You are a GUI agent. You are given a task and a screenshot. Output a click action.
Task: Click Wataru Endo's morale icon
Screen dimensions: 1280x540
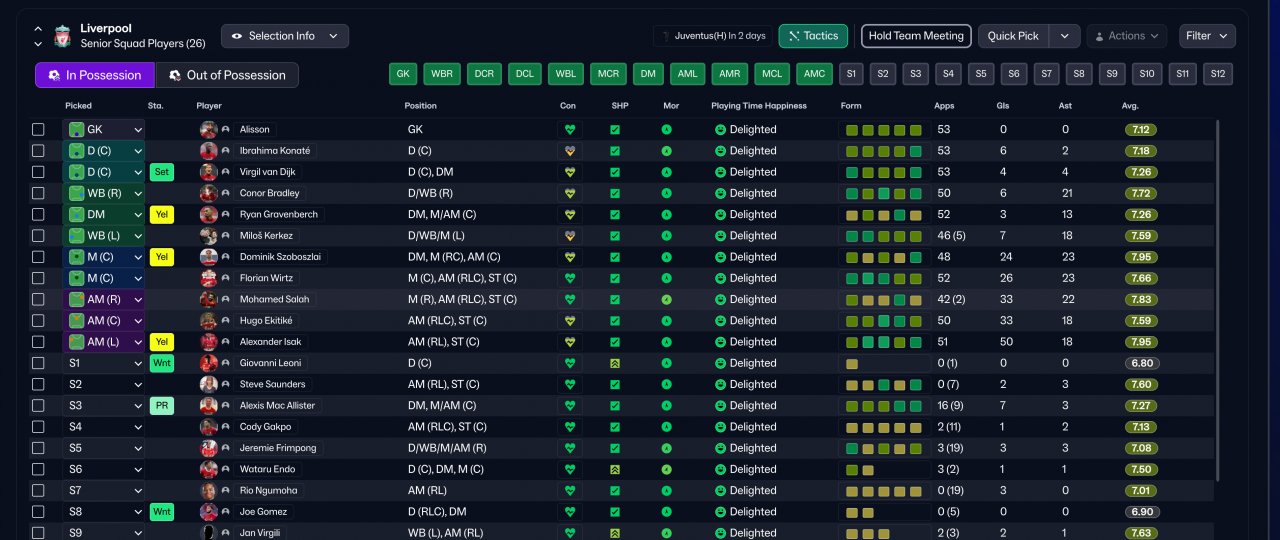tap(666, 469)
